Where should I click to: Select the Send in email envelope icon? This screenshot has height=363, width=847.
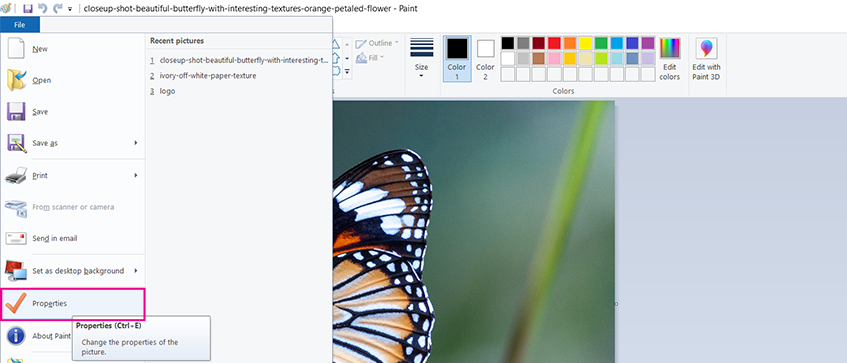[16, 238]
